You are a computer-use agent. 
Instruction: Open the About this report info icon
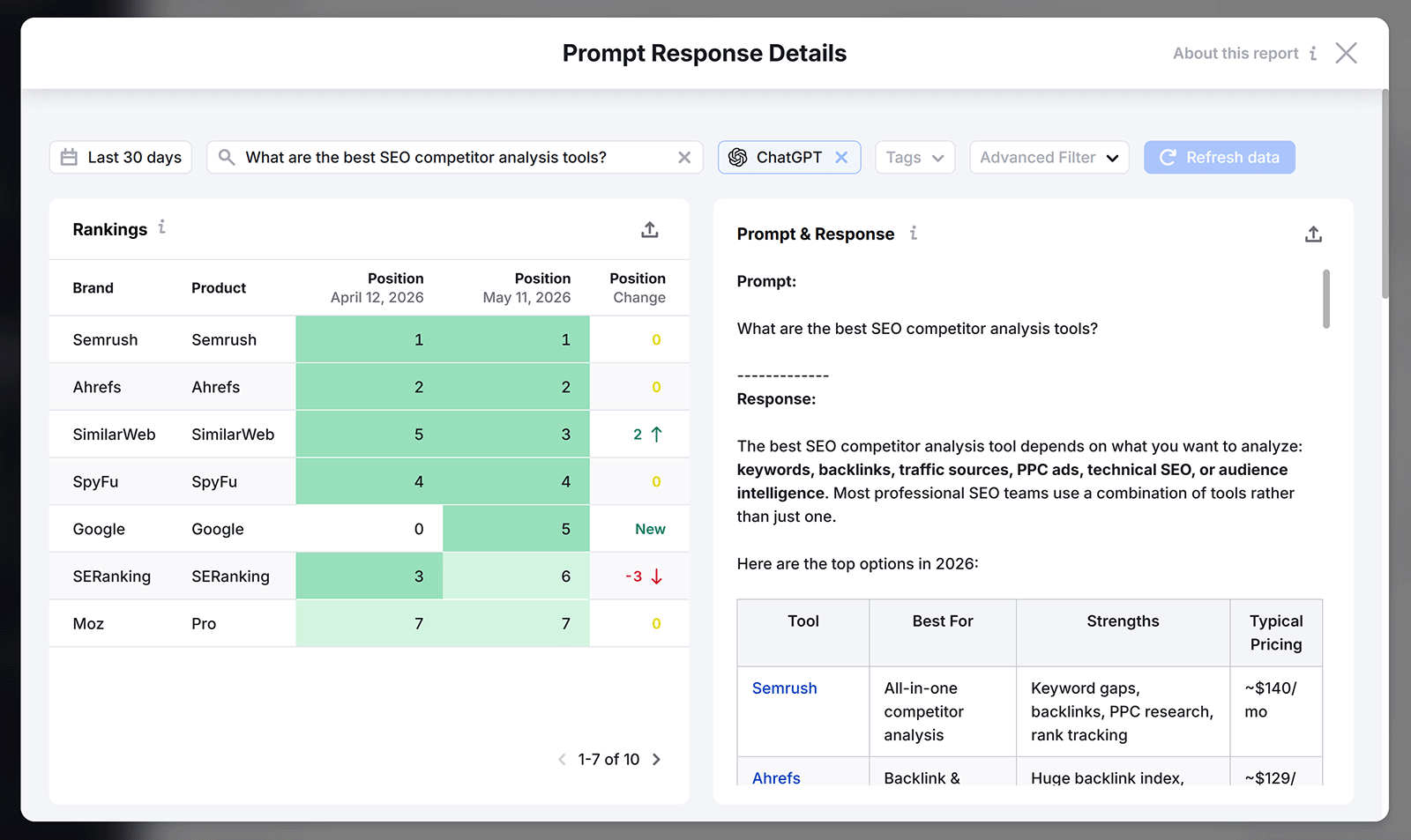point(1313,54)
